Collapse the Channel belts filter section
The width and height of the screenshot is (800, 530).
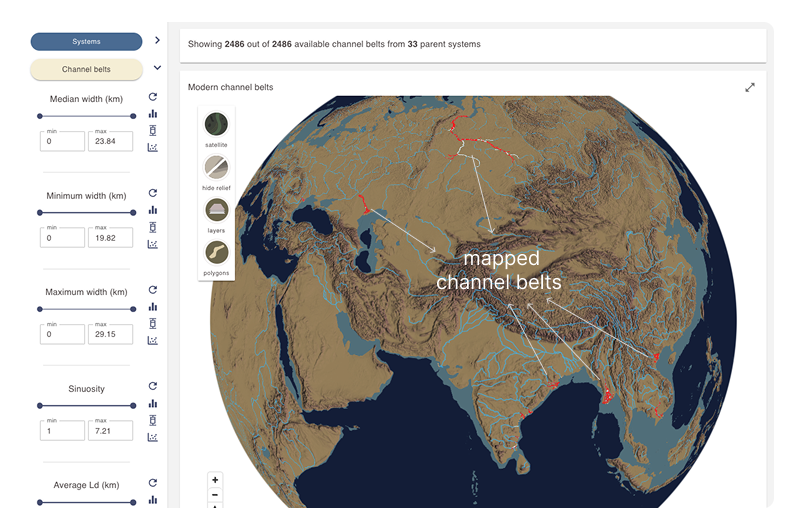157,67
